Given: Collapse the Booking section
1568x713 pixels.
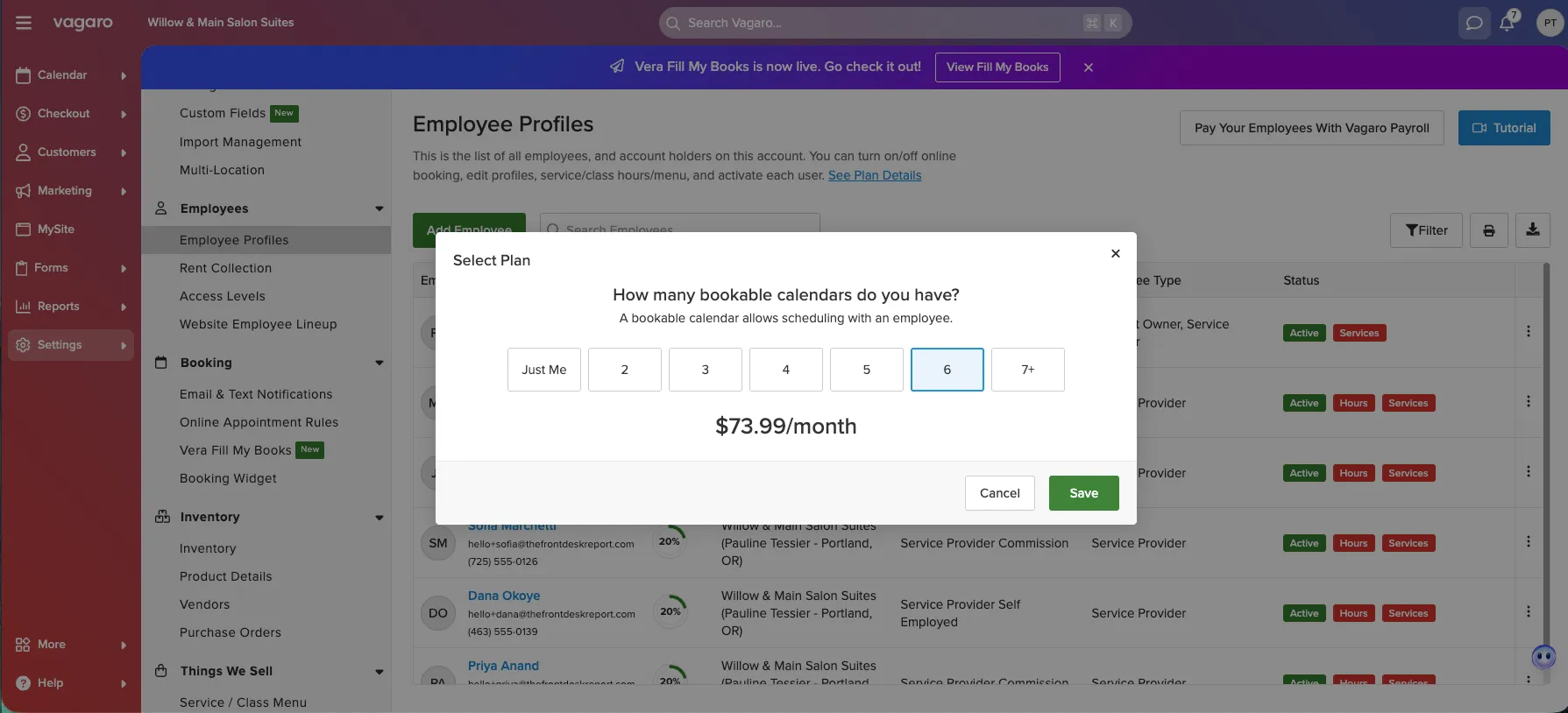Looking at the screenshot, I should point(380,363).
